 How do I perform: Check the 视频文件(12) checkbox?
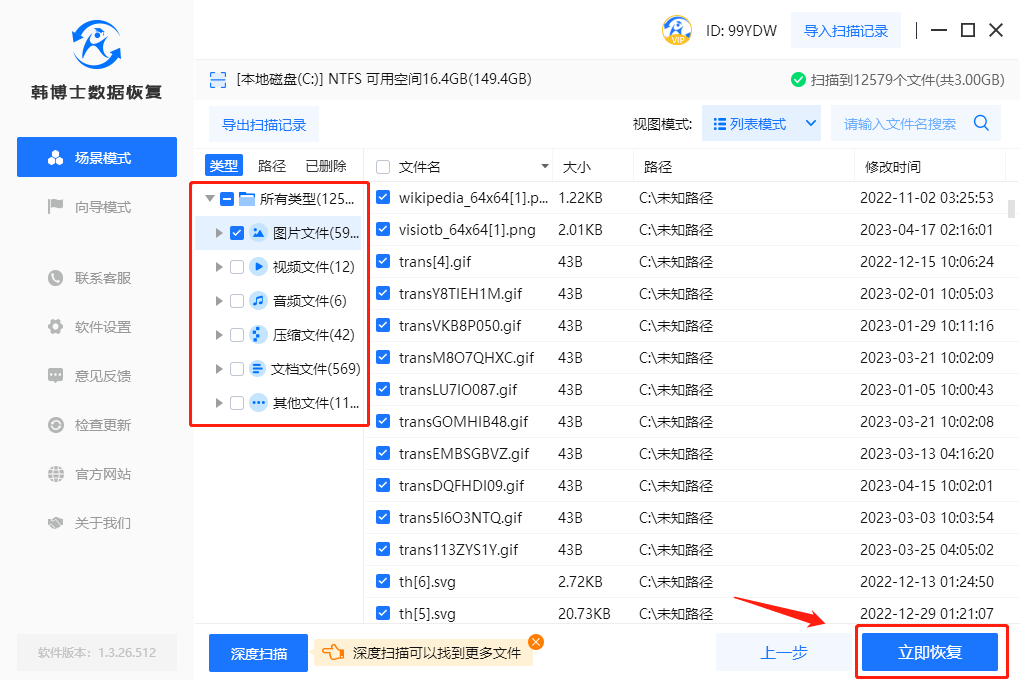point(237,267)
